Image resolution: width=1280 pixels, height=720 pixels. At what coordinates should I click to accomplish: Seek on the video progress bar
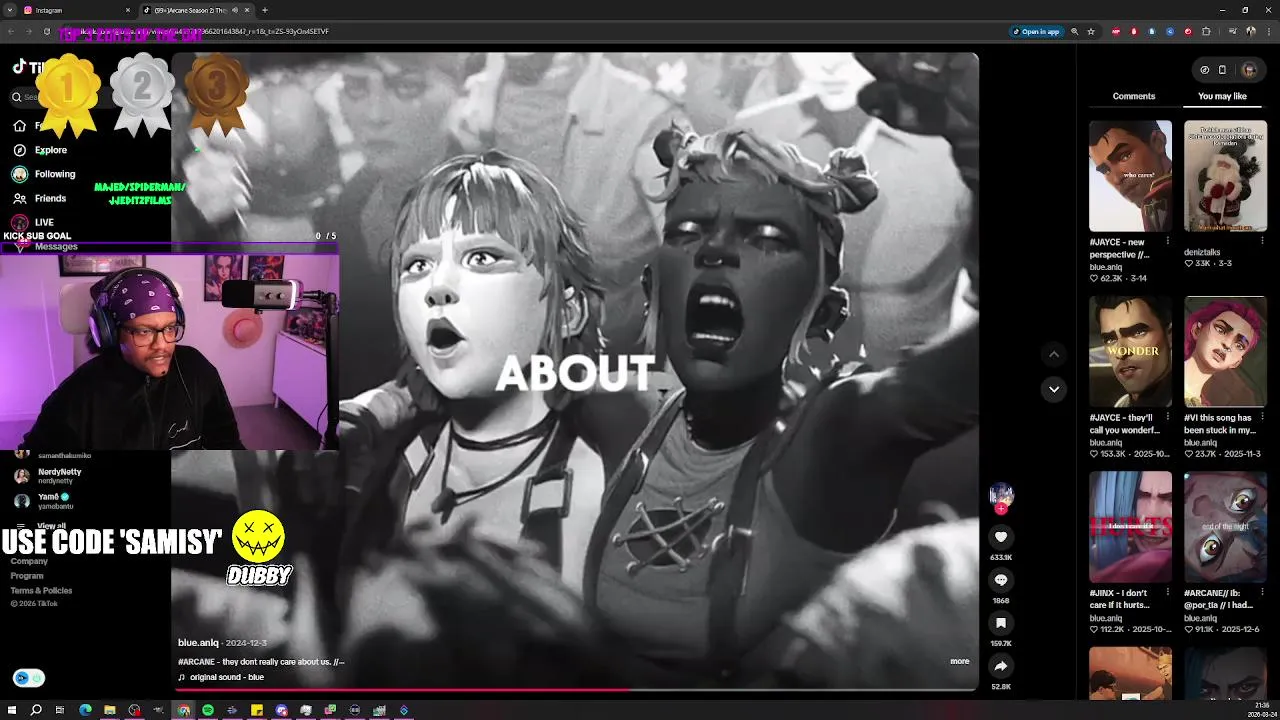[x=575, y=689]
